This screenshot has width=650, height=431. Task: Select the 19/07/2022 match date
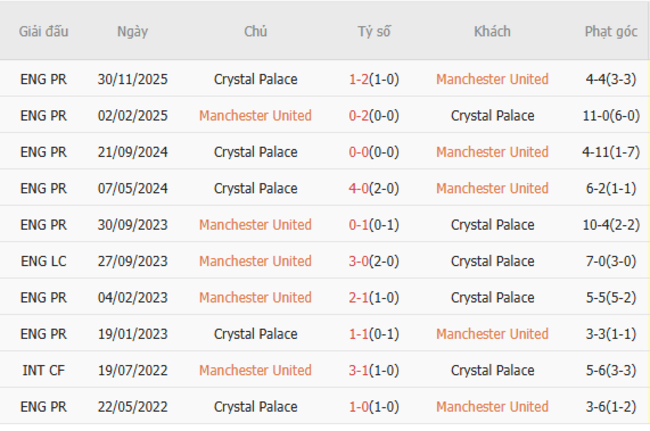point(132,370)
